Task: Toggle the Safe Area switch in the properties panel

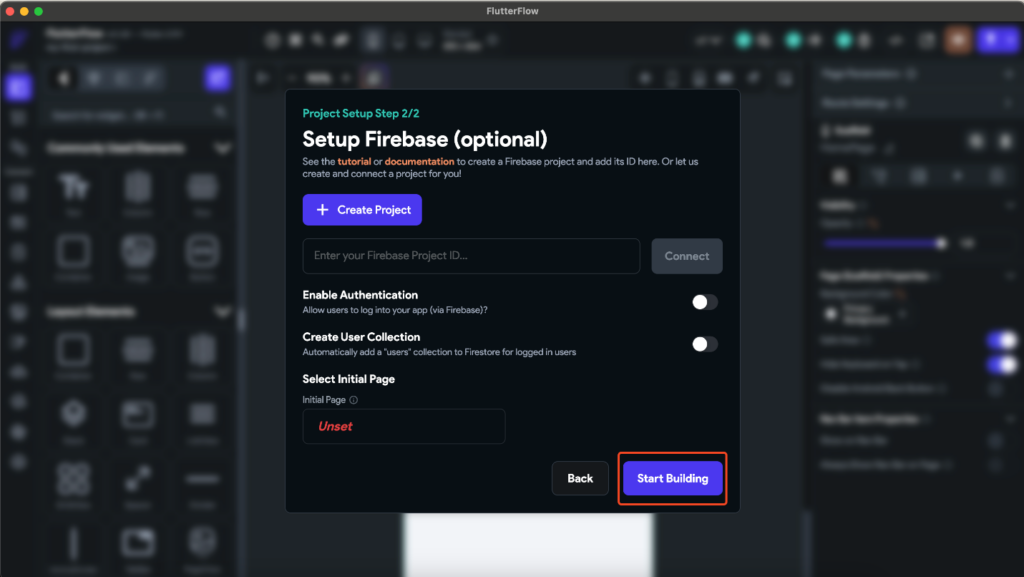Action: tap(1003, 339)
